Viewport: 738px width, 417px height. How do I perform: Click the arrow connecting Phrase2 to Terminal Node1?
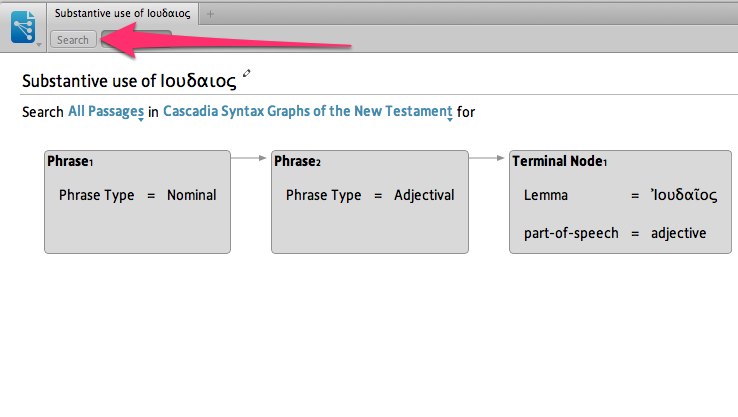(x=488, y=157)
